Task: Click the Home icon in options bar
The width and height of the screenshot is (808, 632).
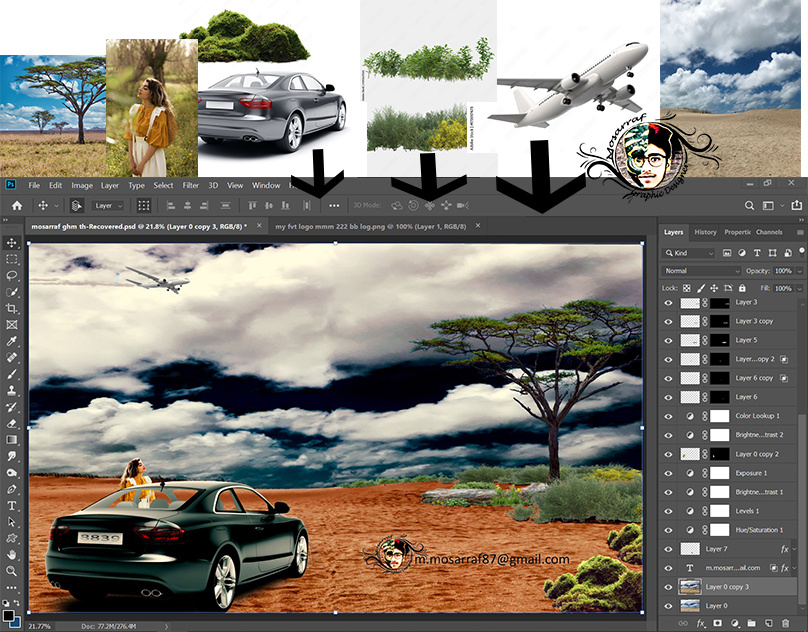Action: point(15,205)
